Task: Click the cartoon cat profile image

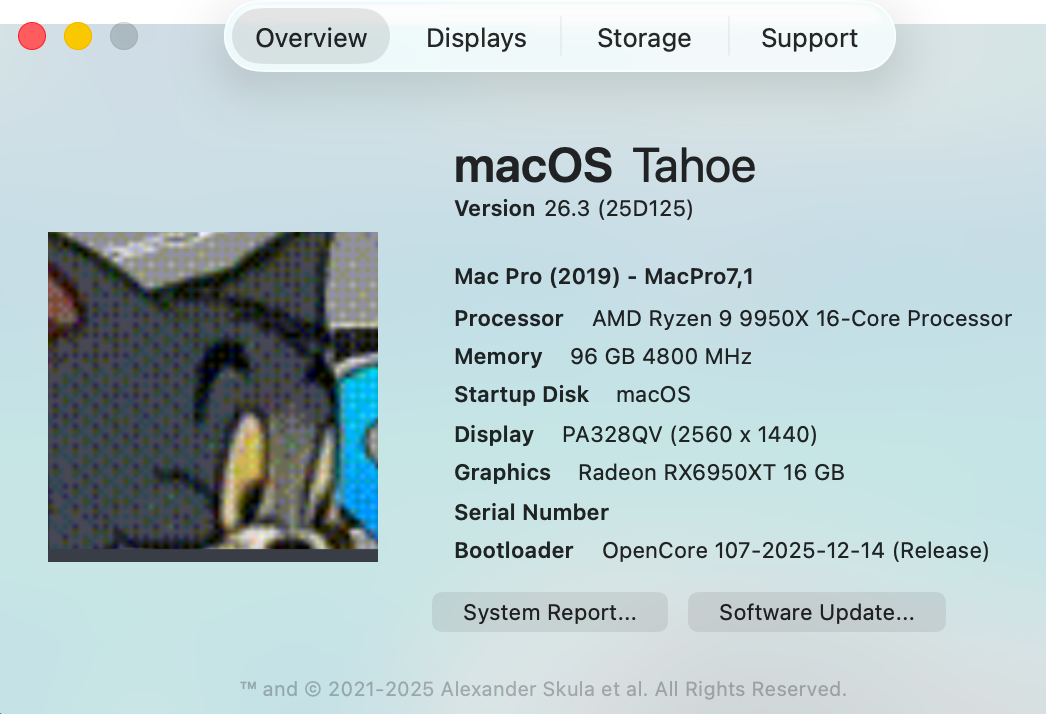Action: (213, 396)
